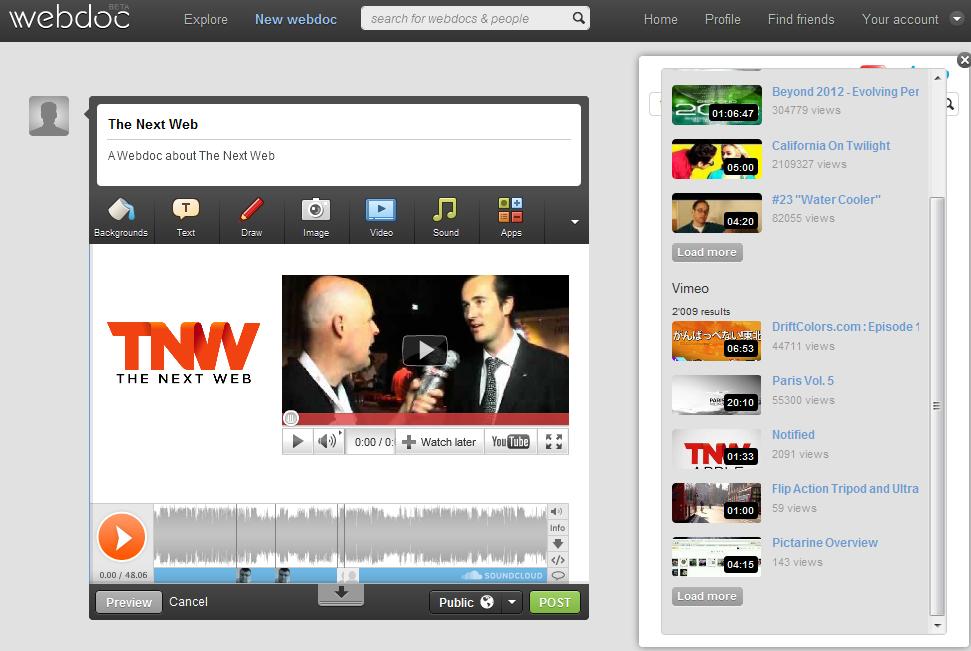Screen dimensions: 971x651
Task: Open California On Twilight link
Action: click(830, 146)
